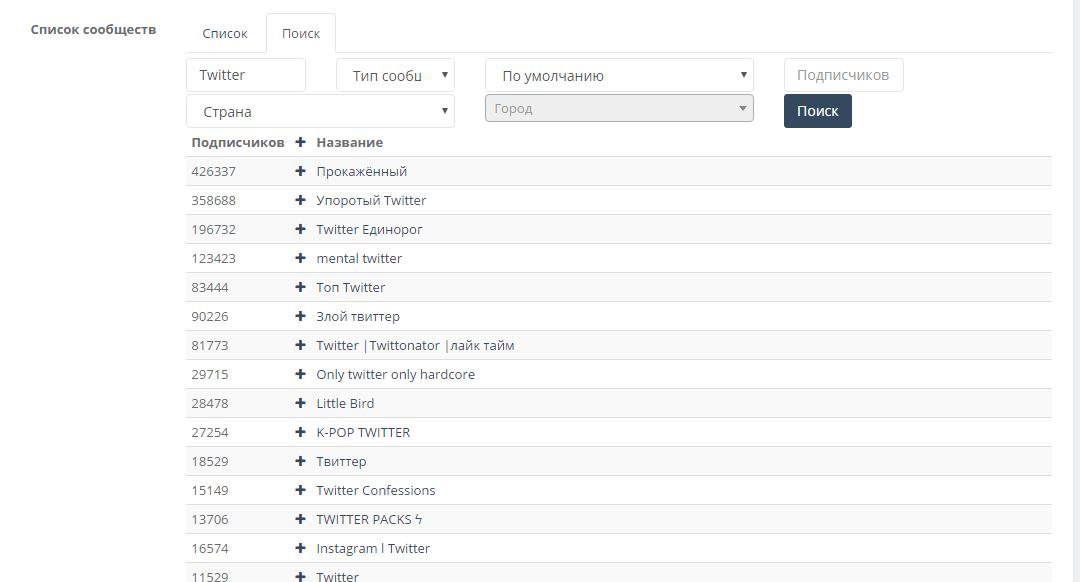
Task: Select community name Упоротый Twitter
Action: (371, 200)
